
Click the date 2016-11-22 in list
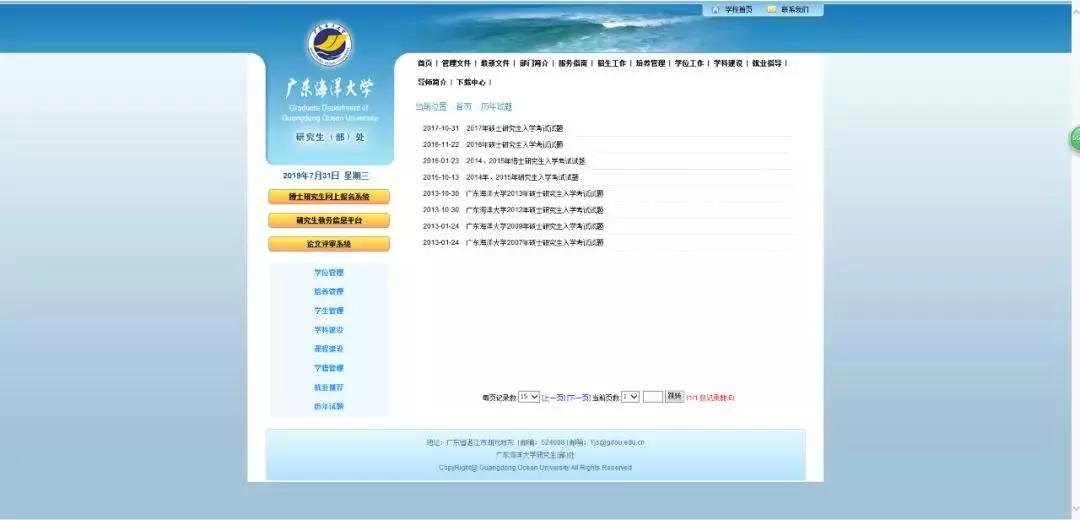pos(440,145)
